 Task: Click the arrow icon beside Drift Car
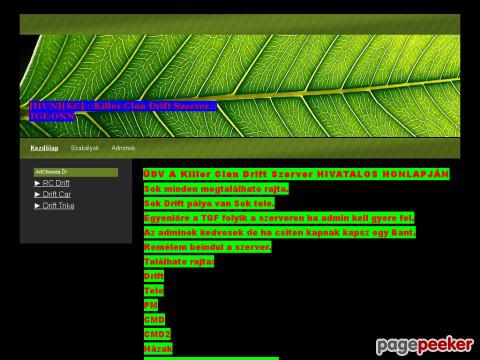[x=37, y=194]
